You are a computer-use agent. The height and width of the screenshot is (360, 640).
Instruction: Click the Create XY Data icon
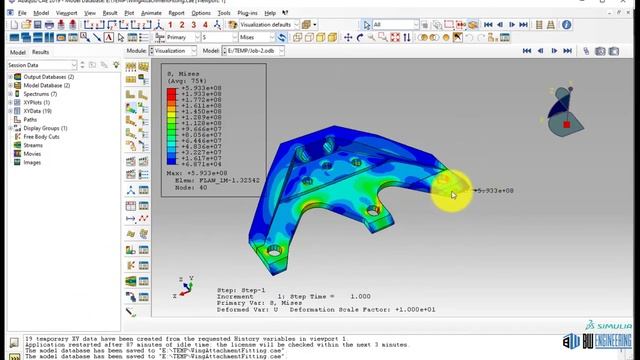tap(131, 206)
